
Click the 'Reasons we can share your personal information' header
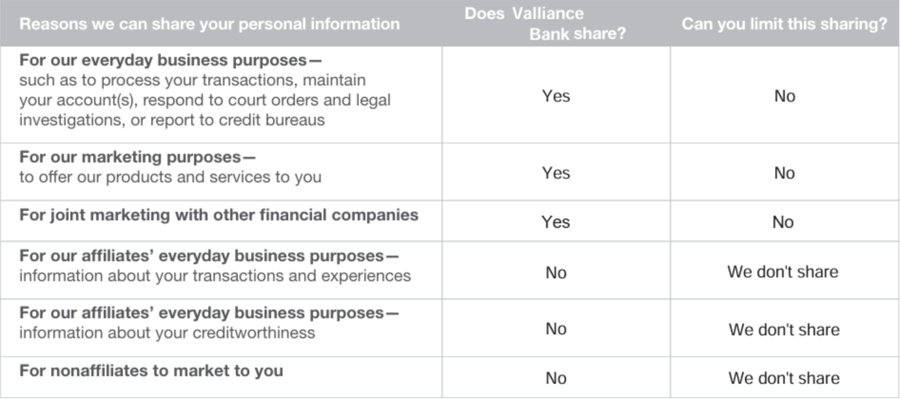(210, 24)
